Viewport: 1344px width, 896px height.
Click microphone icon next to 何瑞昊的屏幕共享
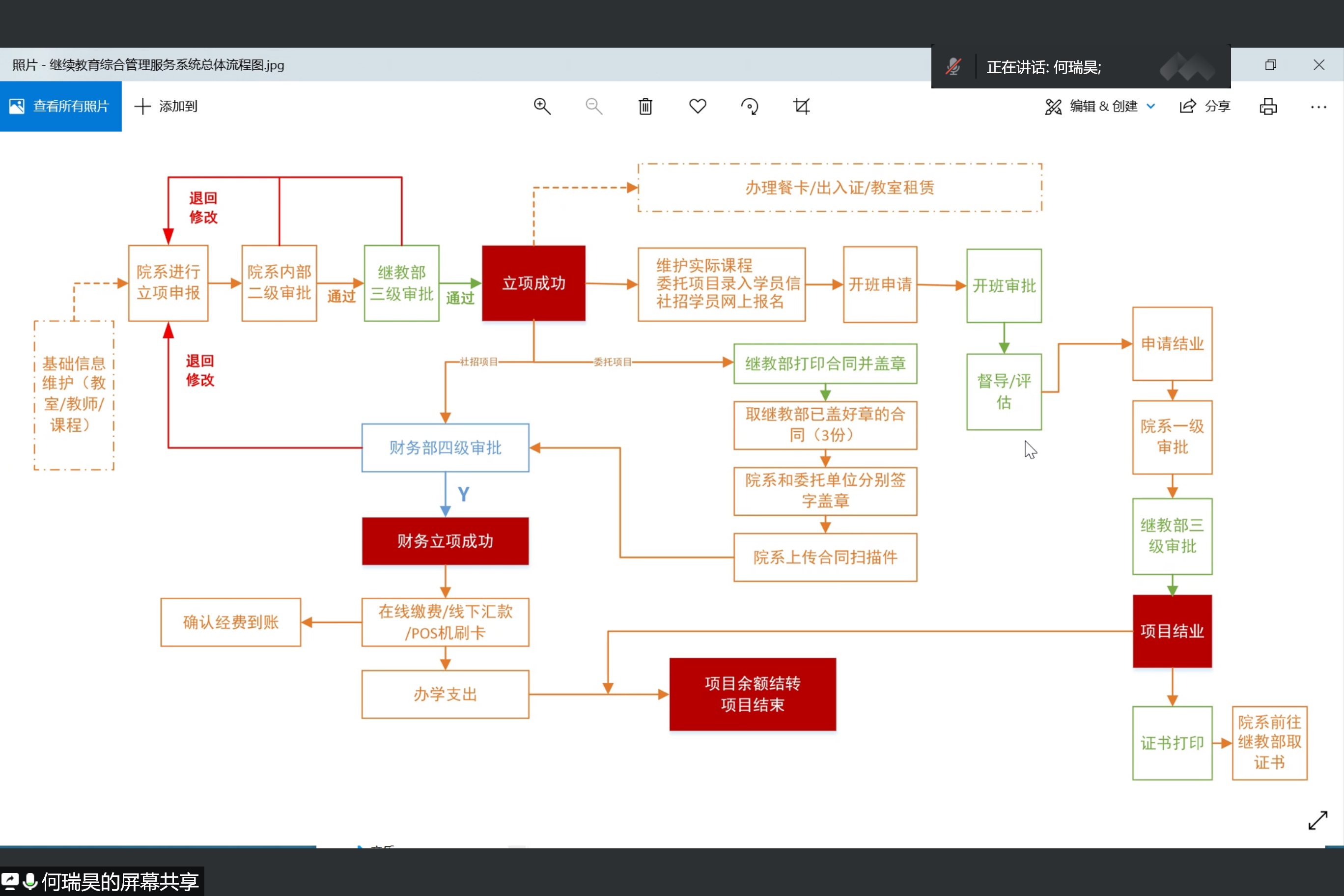tap(29, 881)
